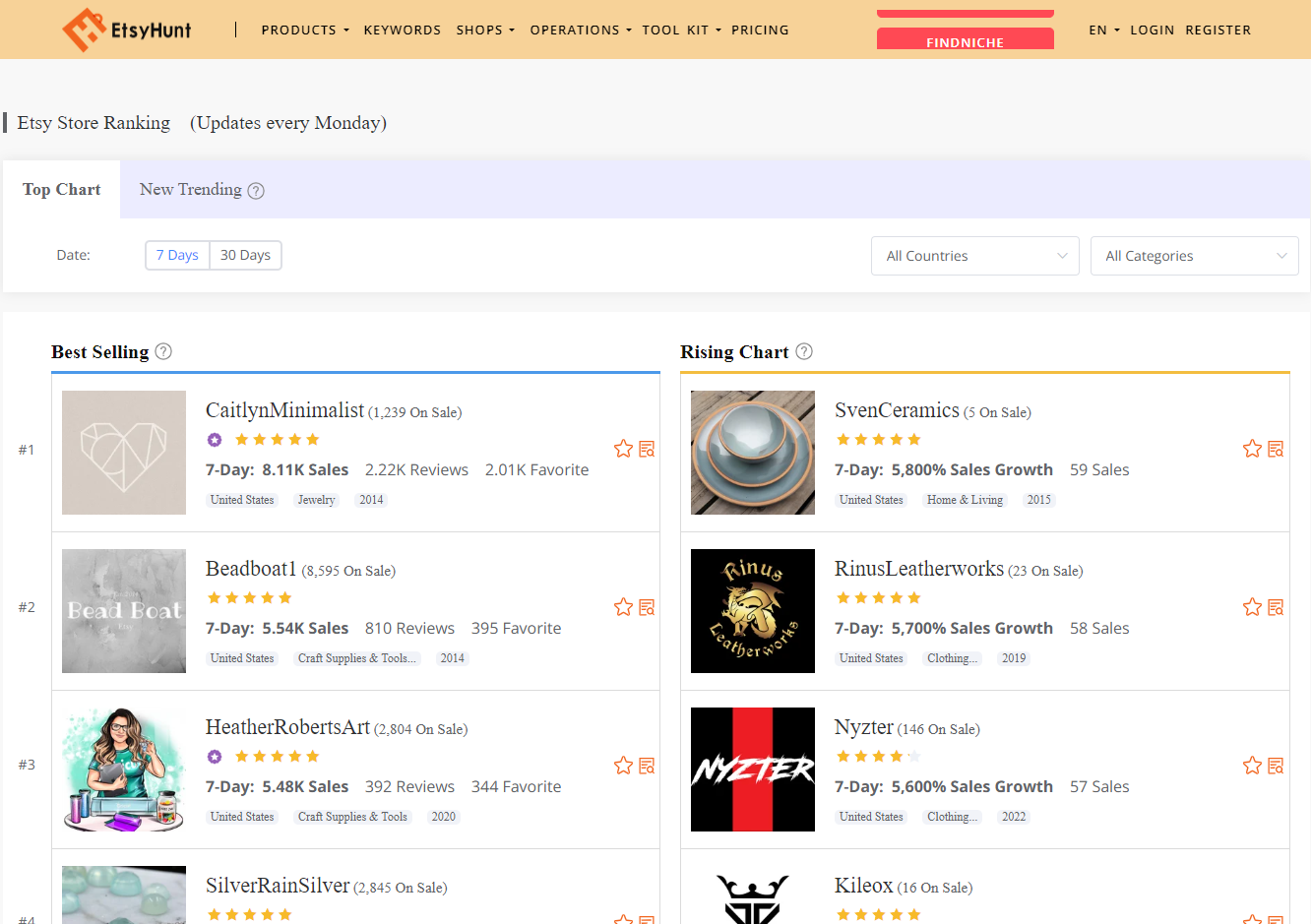The height and width of the screenshot is (924, 1311).
Task: Open the All Countries dropdown
Action: 974,255
